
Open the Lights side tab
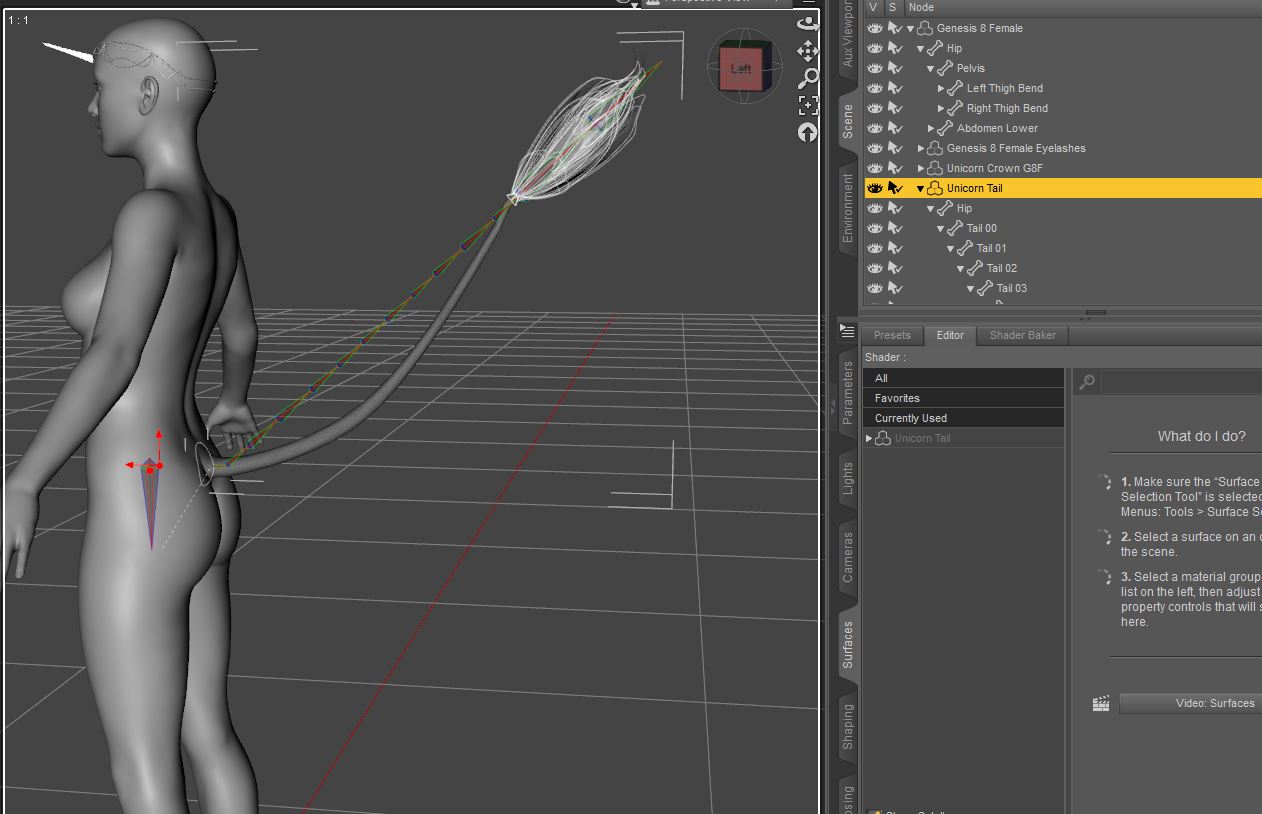coord(848,478)
